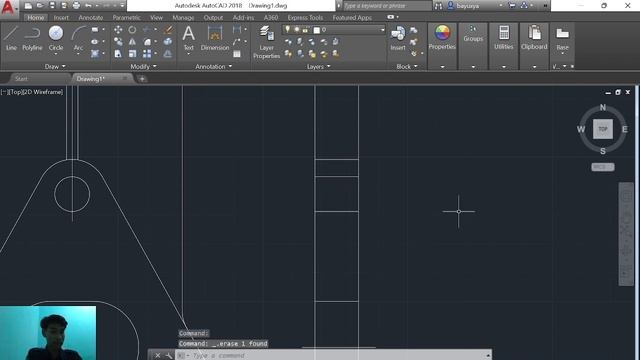Click the bayusya account name

[x=468, y=6]
